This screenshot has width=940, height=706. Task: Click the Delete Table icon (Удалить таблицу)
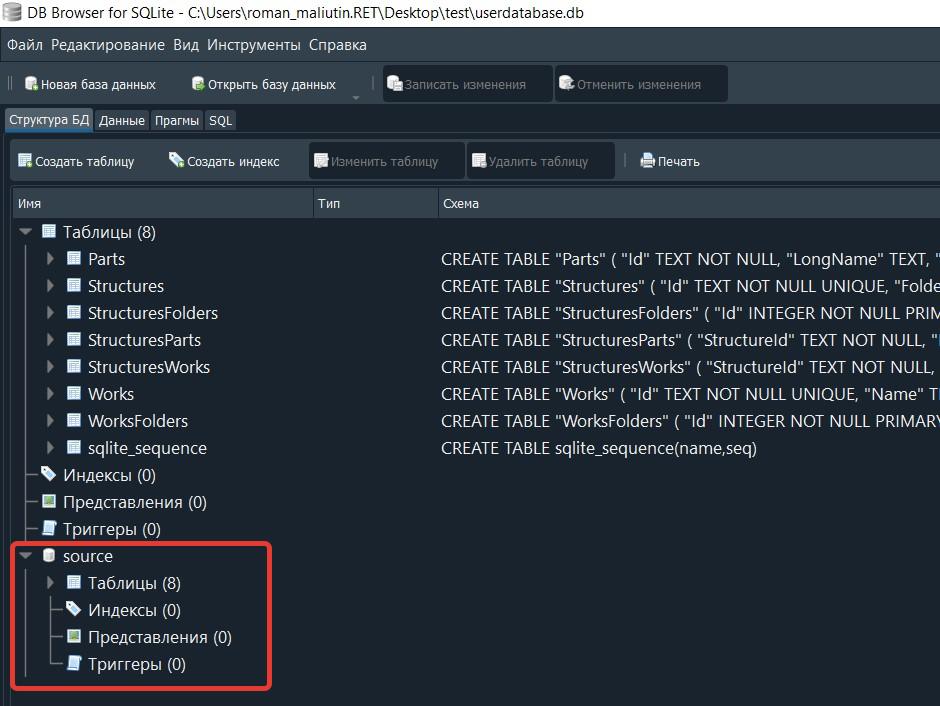click(x=479, y=161)
